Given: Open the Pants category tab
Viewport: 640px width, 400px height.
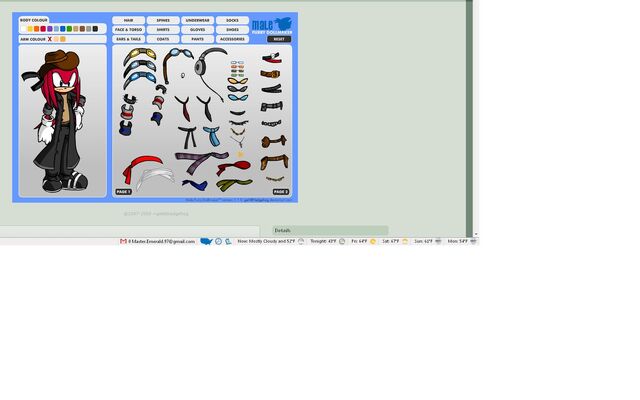Looking at the screenshot, I should click(198, 39).
